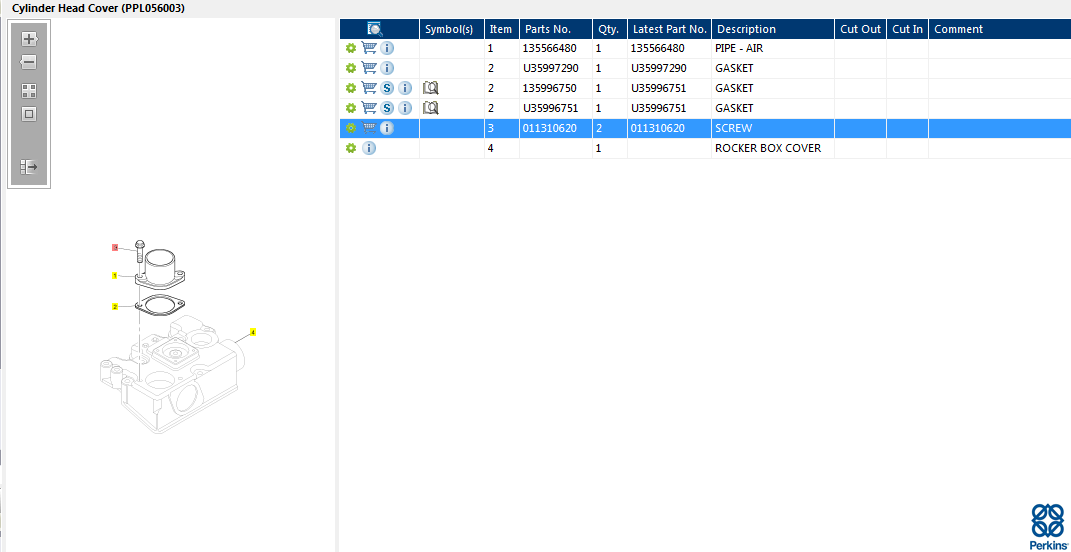This screenshot has width=1071, height=552.
Task: Select the SCREW description cell
Action: [773, 128]
